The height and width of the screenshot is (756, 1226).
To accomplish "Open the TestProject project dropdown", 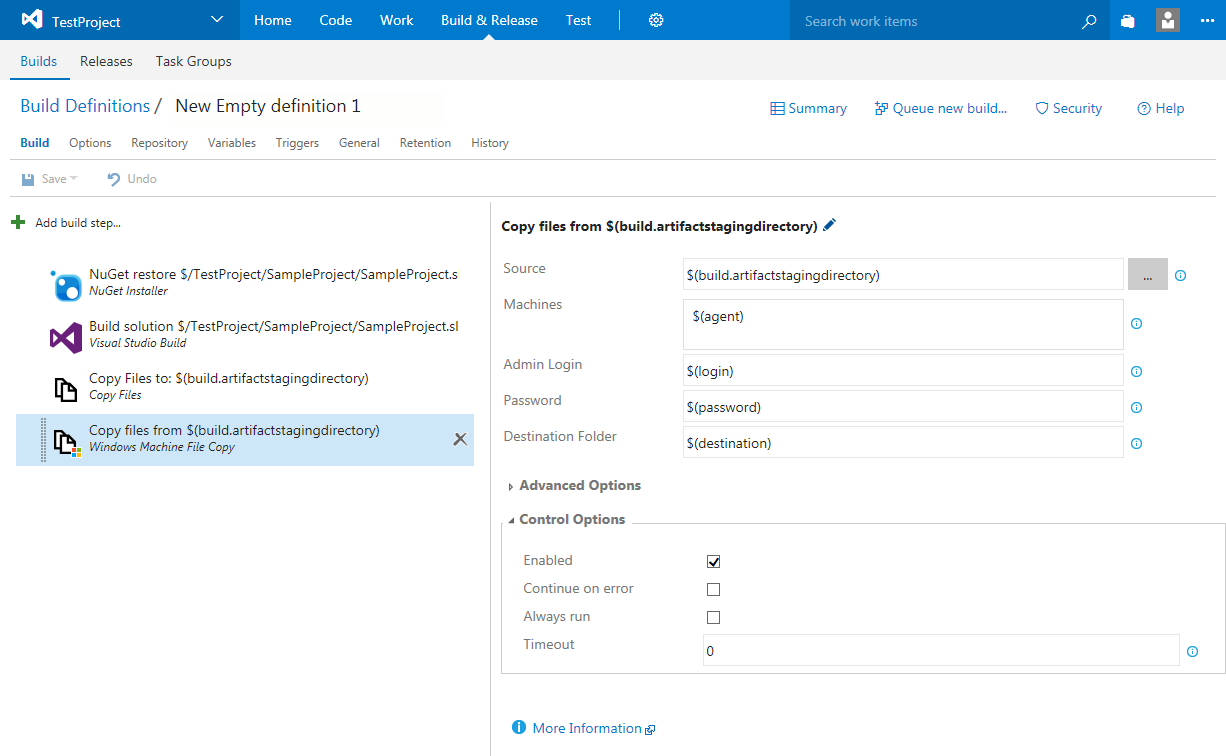I will 218,20.
